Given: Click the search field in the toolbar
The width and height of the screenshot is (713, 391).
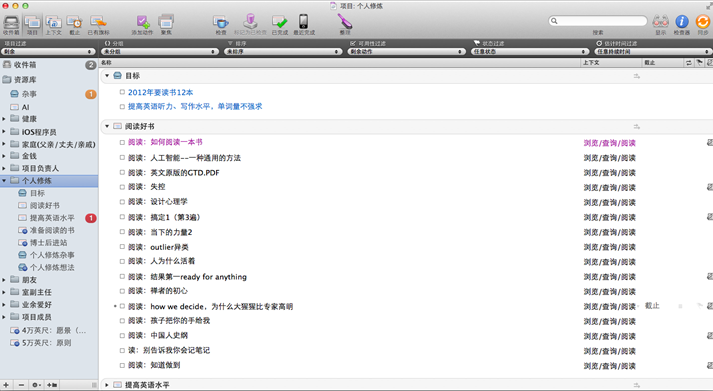Looking at the screenshot, I should pos(598,21).
